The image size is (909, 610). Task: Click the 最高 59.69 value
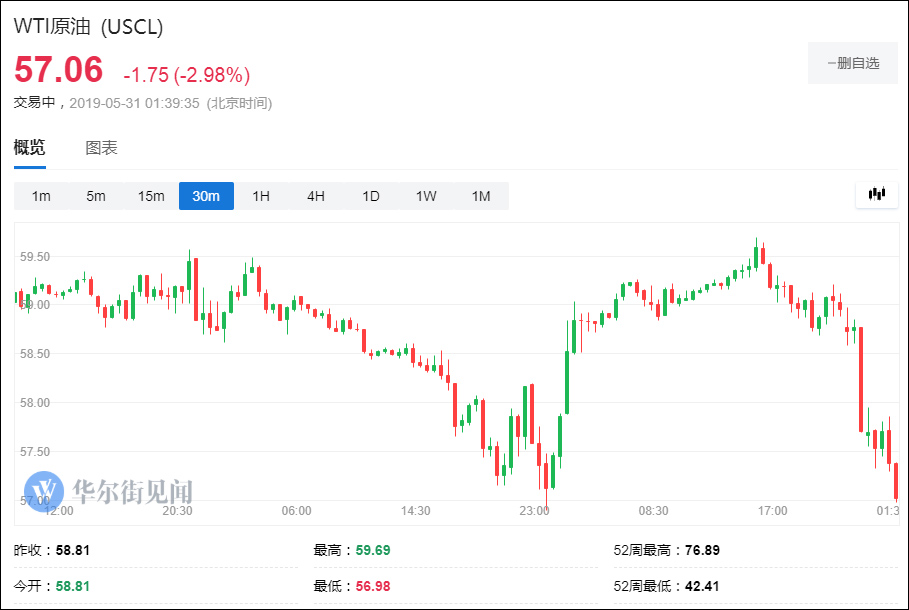pos(365,550)
